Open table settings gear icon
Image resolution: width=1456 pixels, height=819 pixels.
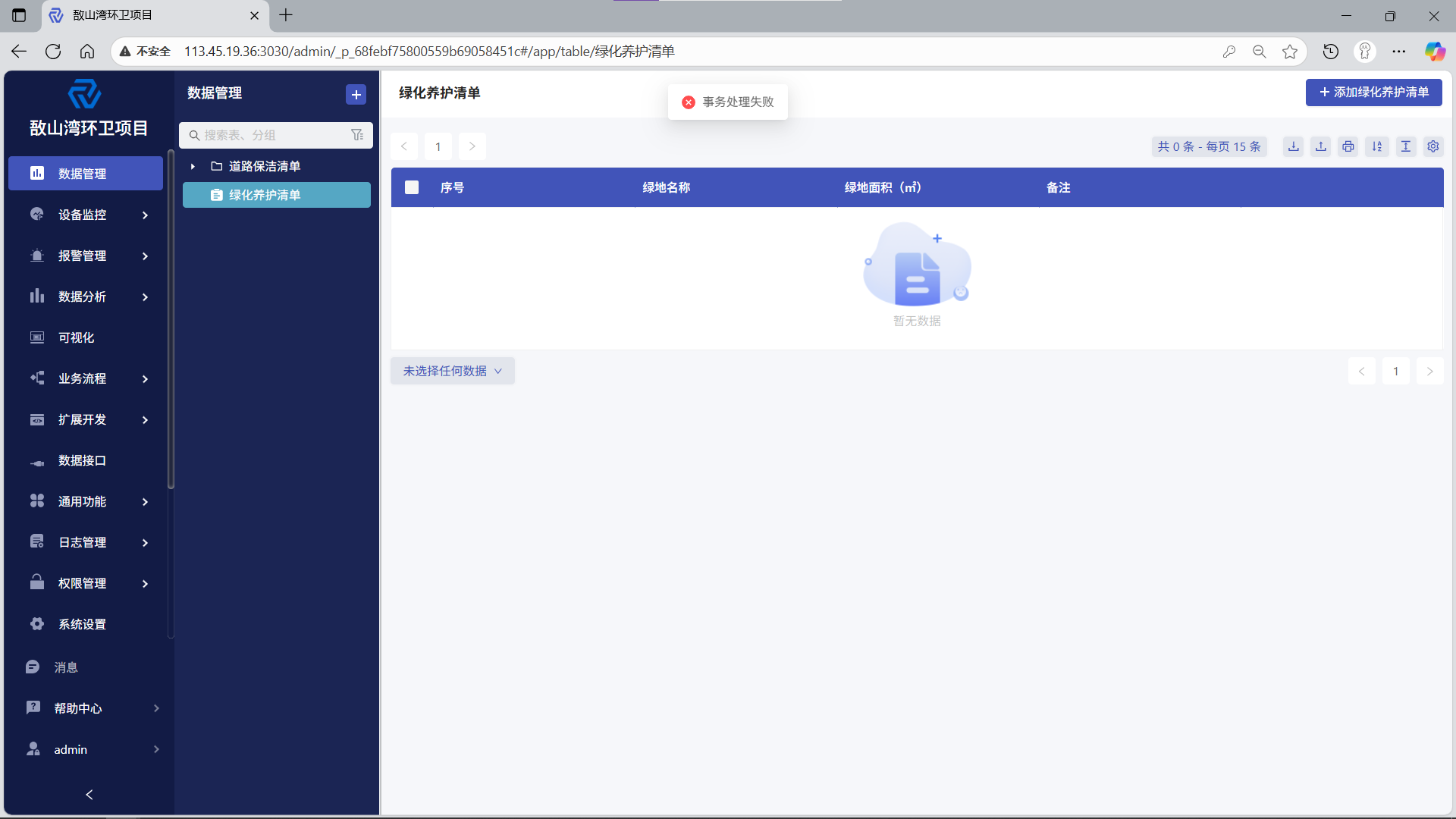click(x=1433, y=146)
